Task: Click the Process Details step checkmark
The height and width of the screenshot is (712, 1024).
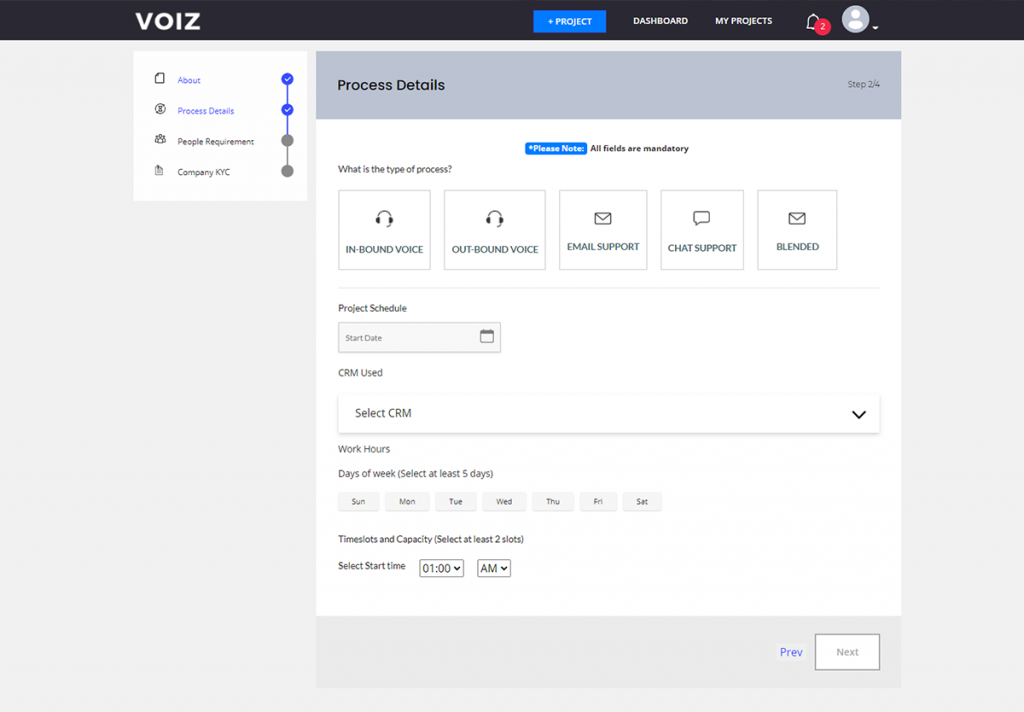Action: tap(287, 110)
